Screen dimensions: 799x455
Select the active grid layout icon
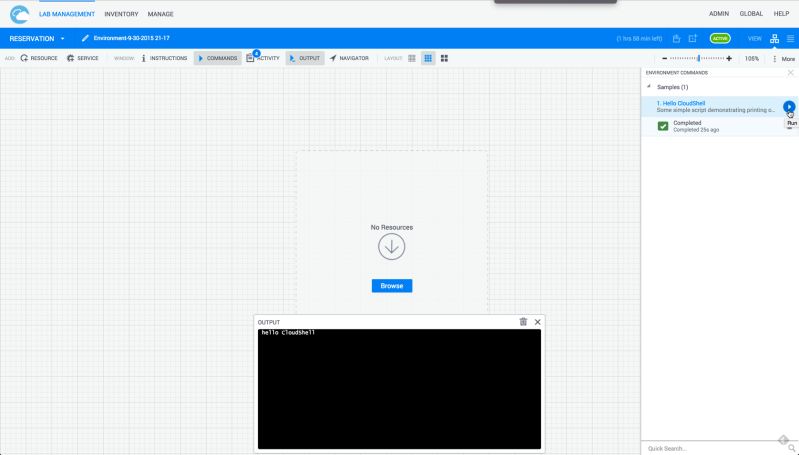point(428,59)
